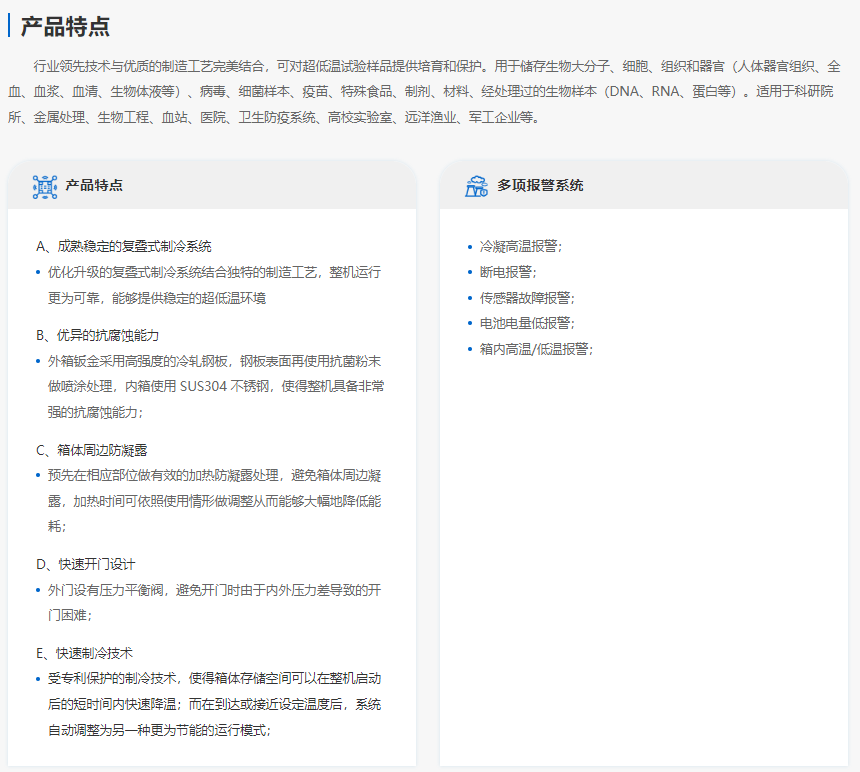Image resolution: width=860 pixels, height=772 pixels.
Task: Click the alarm system icon beside 多项报警系统
Action: click(476, 186)
